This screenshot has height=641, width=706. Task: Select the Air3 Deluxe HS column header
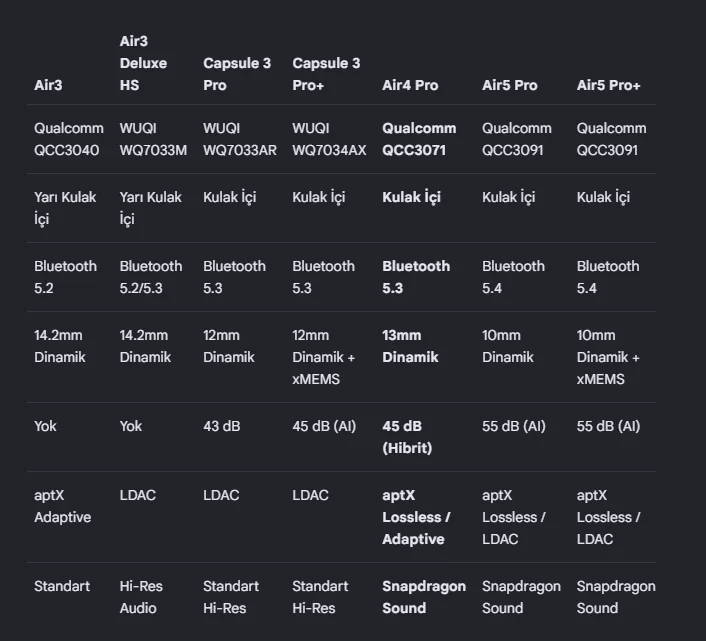pos(143,63)
